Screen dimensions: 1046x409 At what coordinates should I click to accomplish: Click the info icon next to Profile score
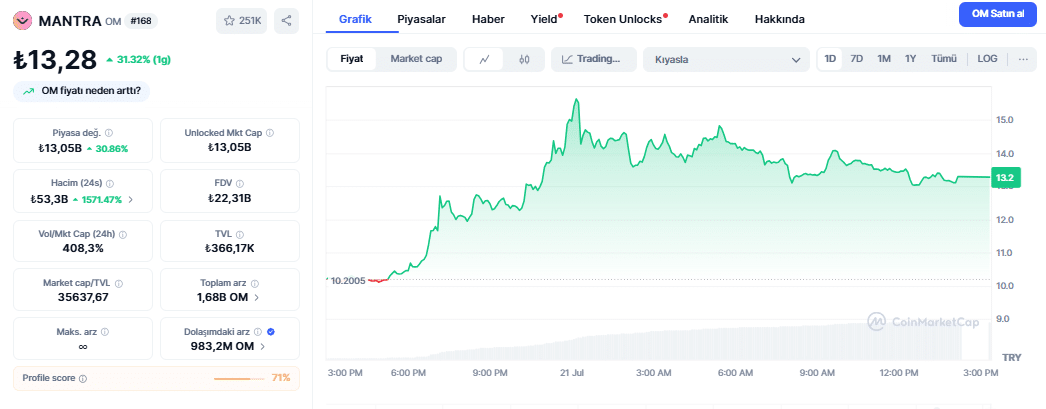(83, 378)
